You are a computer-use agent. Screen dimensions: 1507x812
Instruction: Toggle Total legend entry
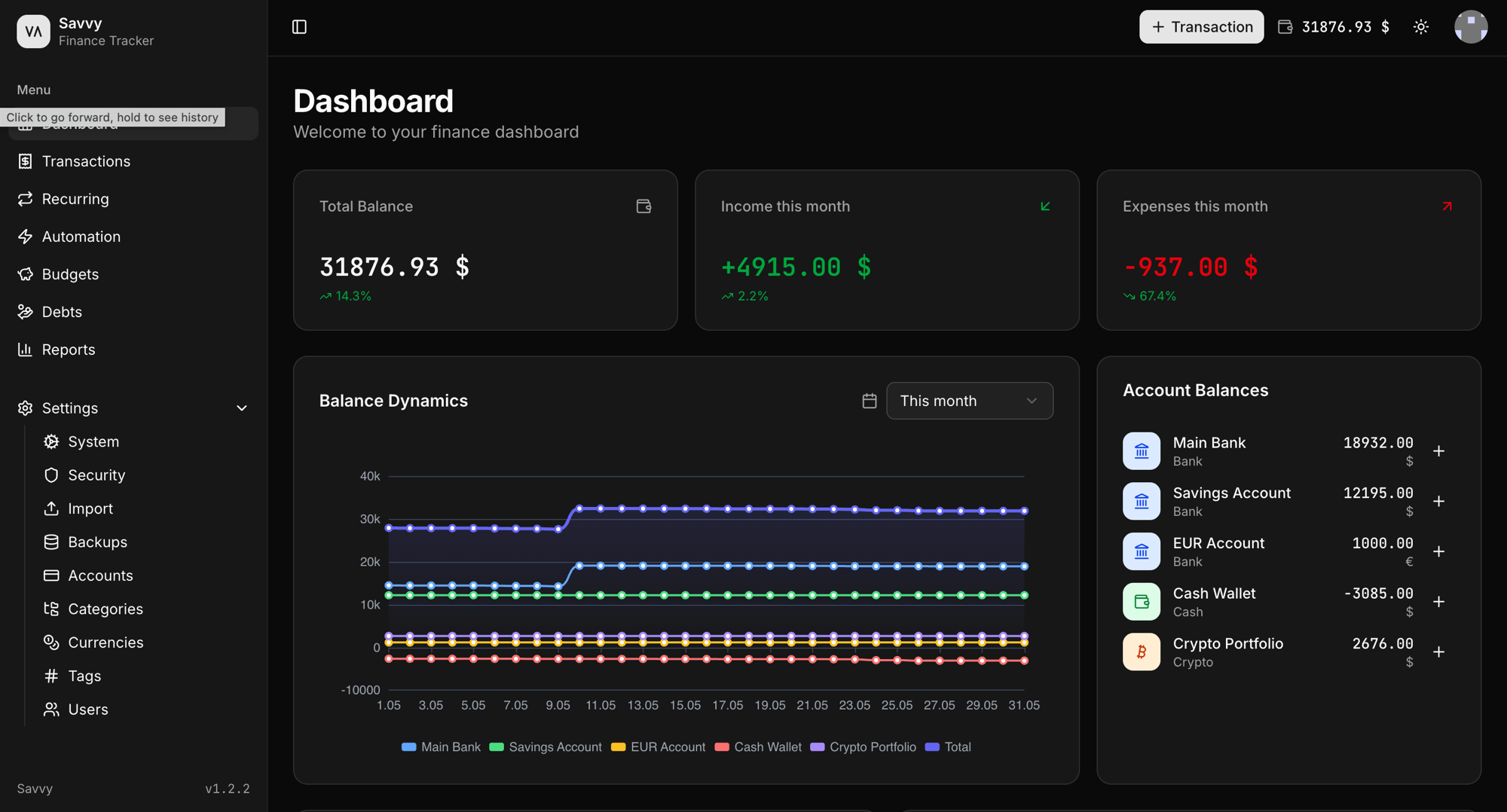tap(948, 747)
